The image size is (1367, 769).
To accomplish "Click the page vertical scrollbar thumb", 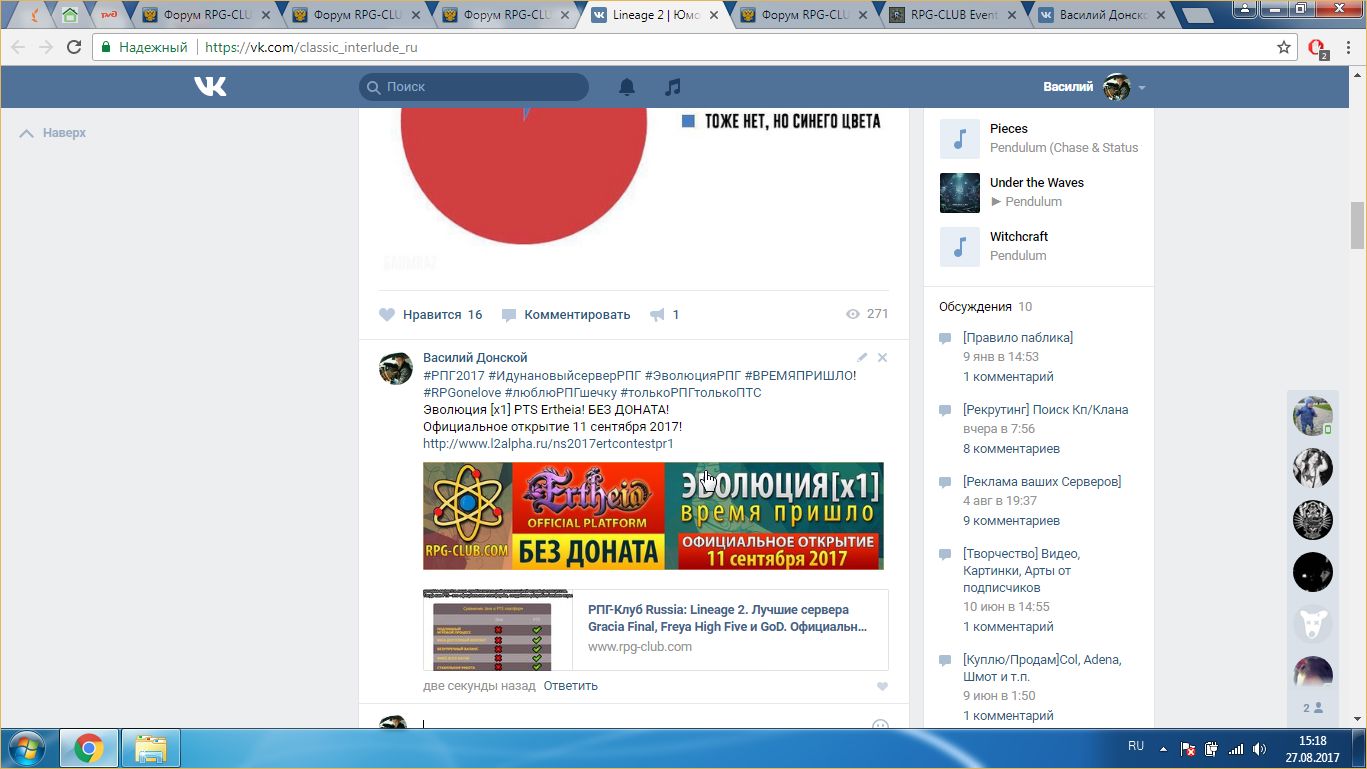I will tap(1357, 225).
